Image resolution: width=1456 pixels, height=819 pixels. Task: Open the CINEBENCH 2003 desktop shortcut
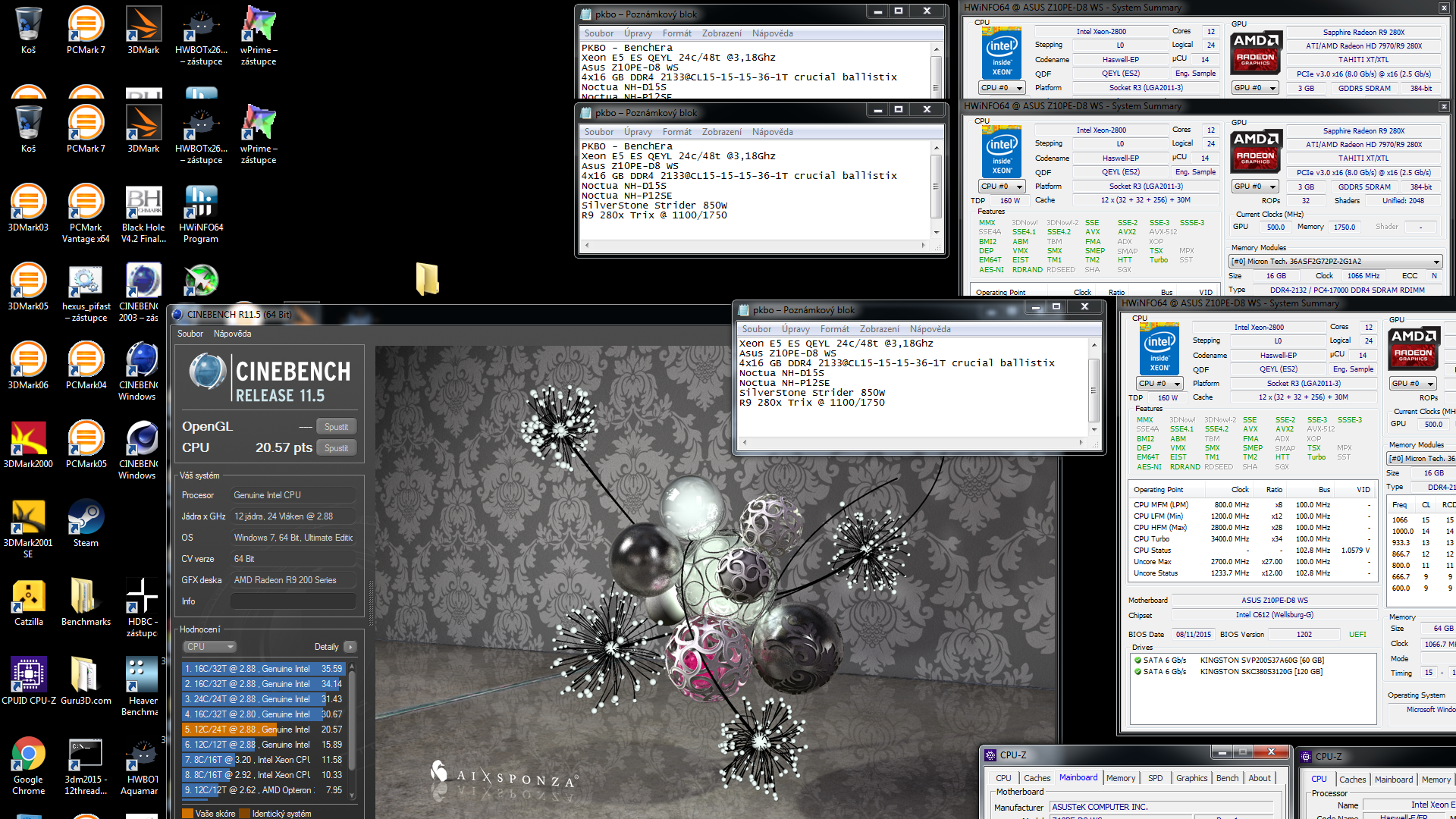tap(141, 292)
